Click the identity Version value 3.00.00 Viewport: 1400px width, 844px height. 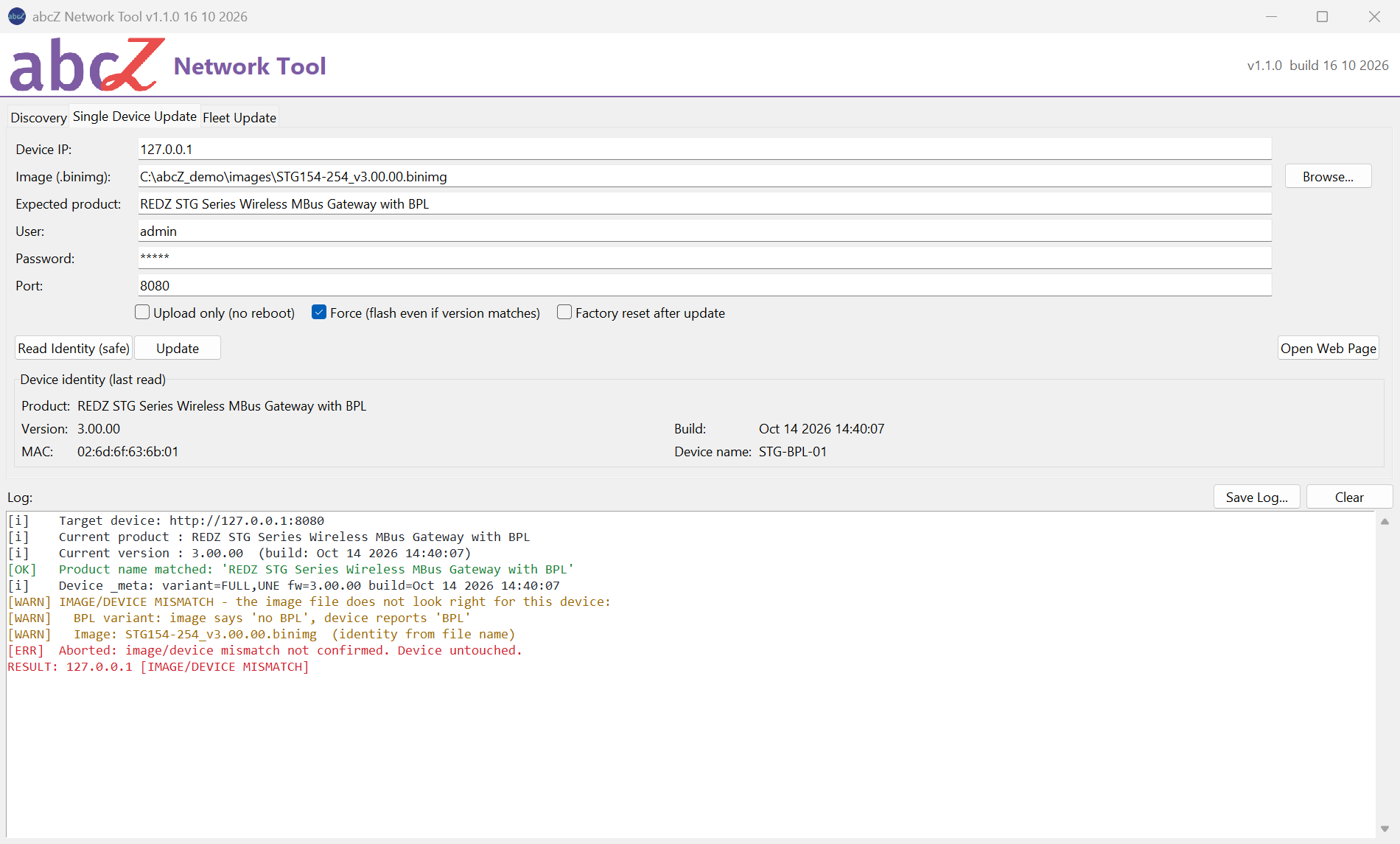point(99,428)
